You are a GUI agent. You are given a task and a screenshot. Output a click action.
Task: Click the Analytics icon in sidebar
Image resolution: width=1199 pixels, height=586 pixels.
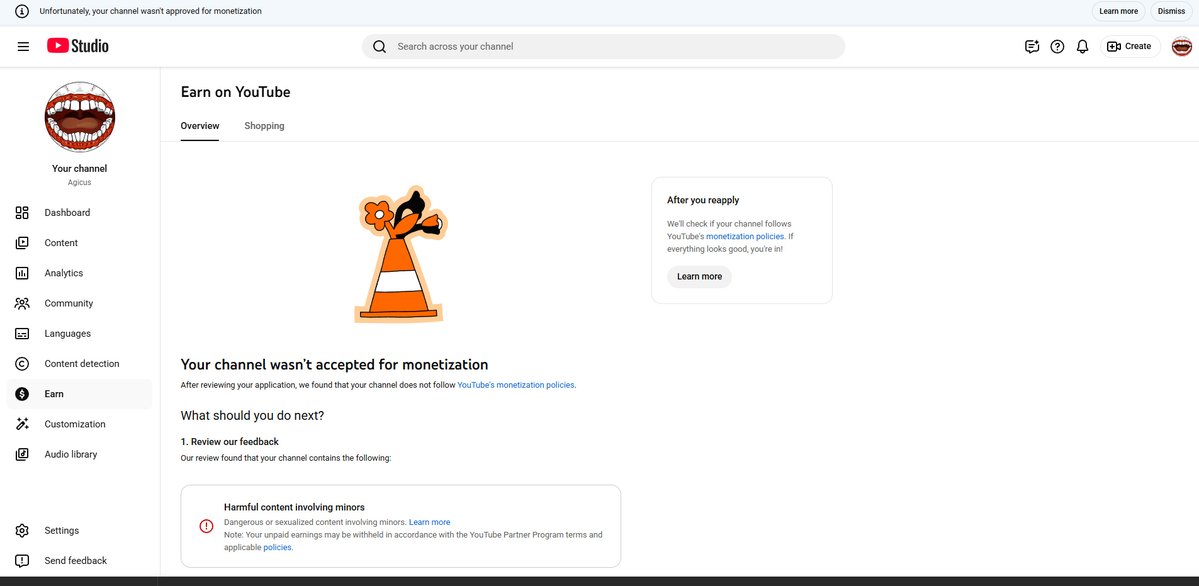pyautogui.click(x=22, y=273)
